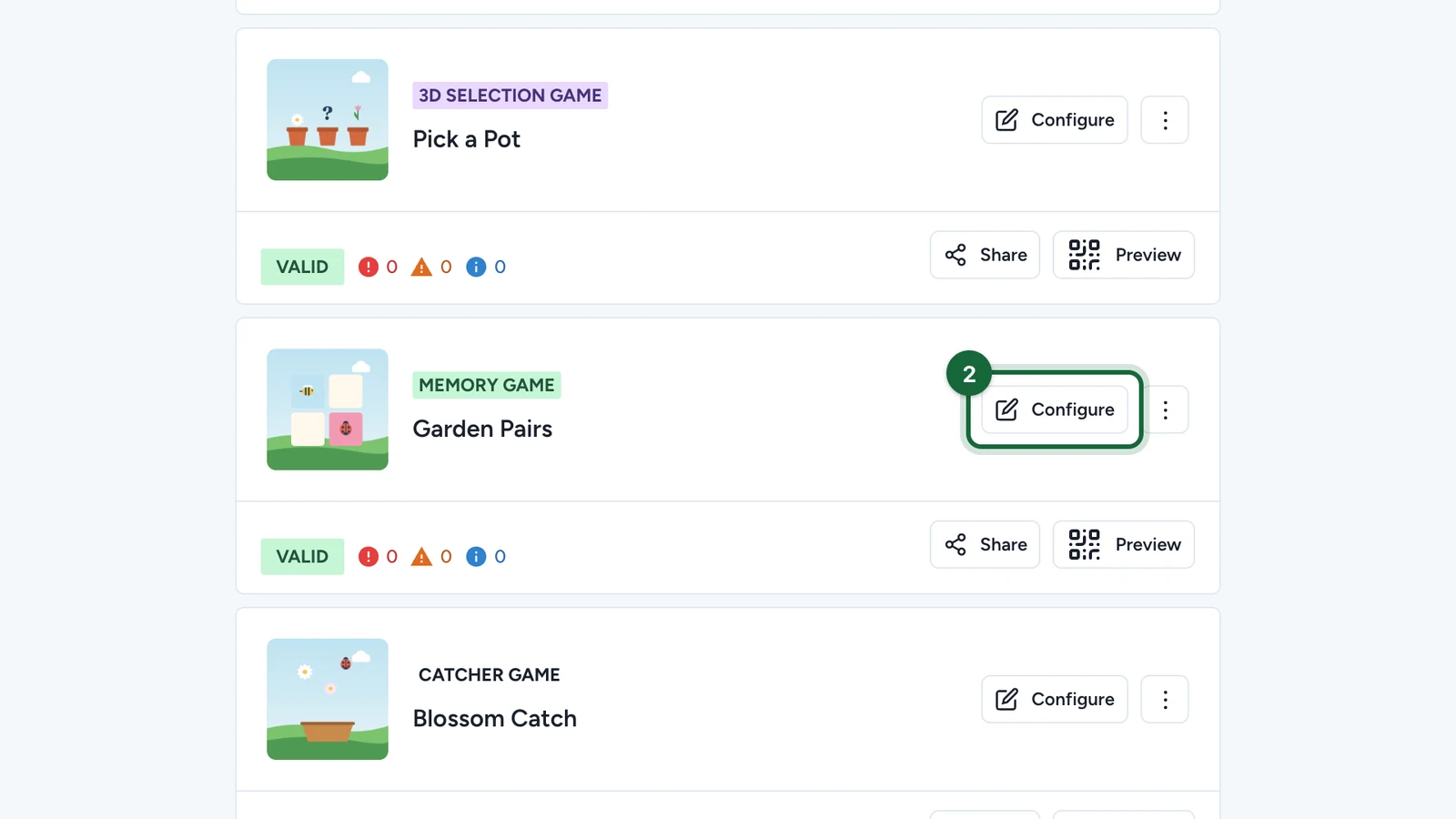Open the three-dot menu for Garden Pairs

[x=1165, y=409]
